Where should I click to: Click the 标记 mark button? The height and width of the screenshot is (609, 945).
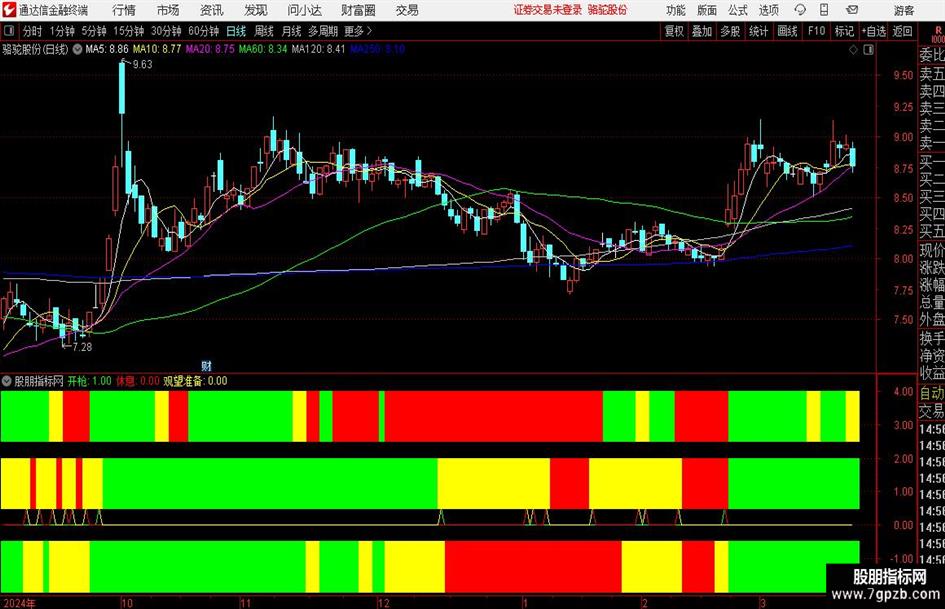coord(844,31)
